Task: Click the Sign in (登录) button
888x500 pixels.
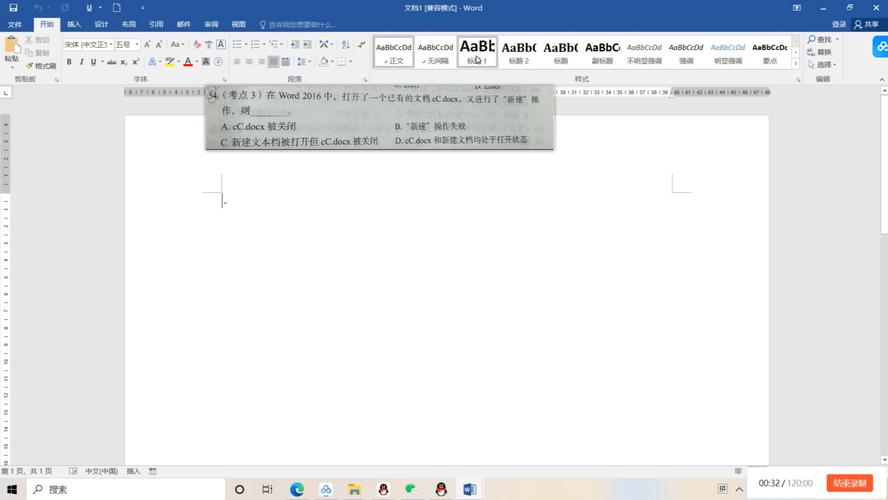Action: 839,24
